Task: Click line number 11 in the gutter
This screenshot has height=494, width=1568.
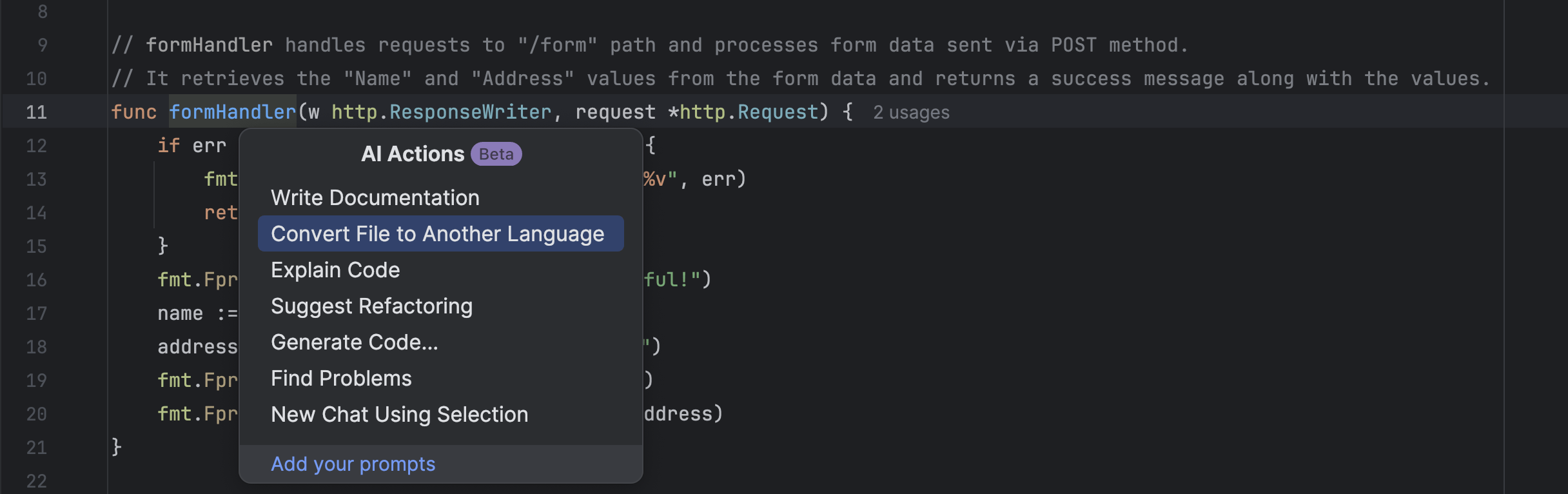Action: (x=36, y=112)
